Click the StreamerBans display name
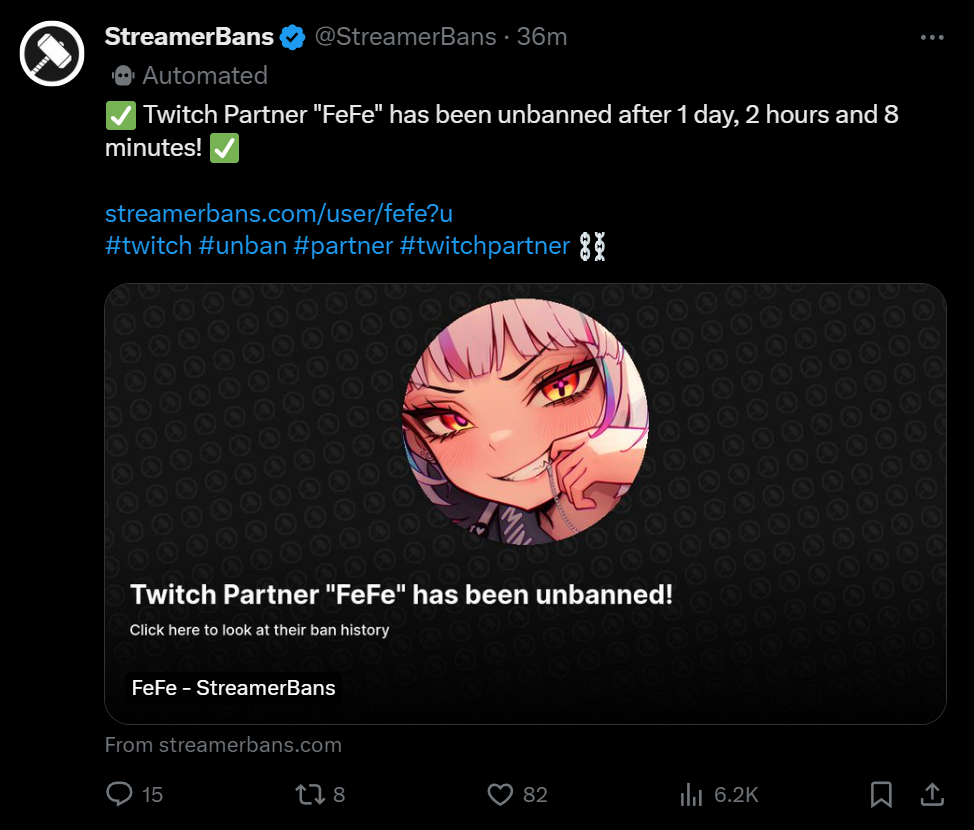 click(189, 37)
